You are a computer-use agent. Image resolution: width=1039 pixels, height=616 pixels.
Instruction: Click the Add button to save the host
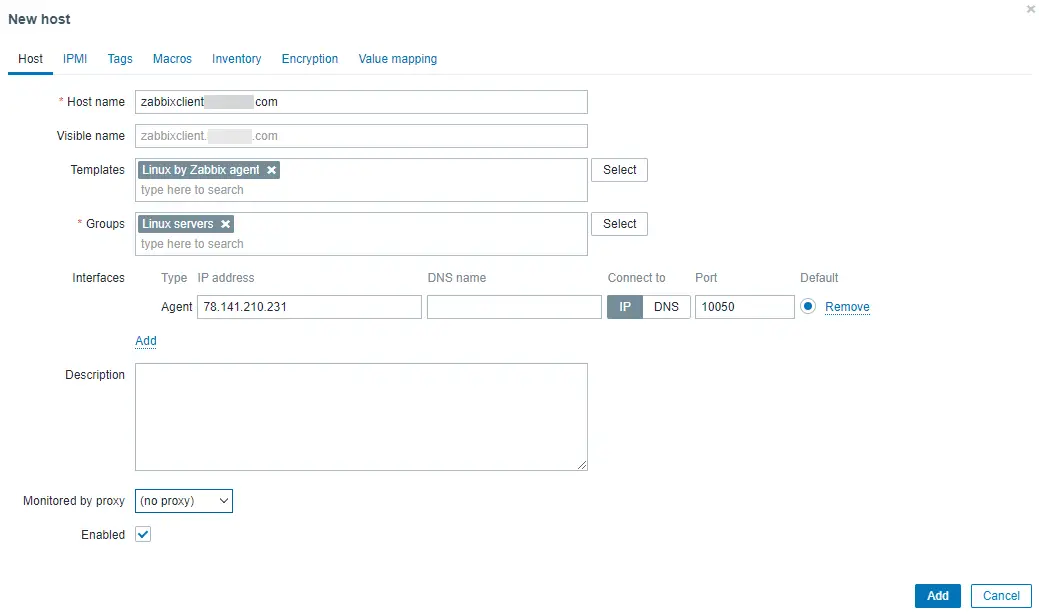937,595
